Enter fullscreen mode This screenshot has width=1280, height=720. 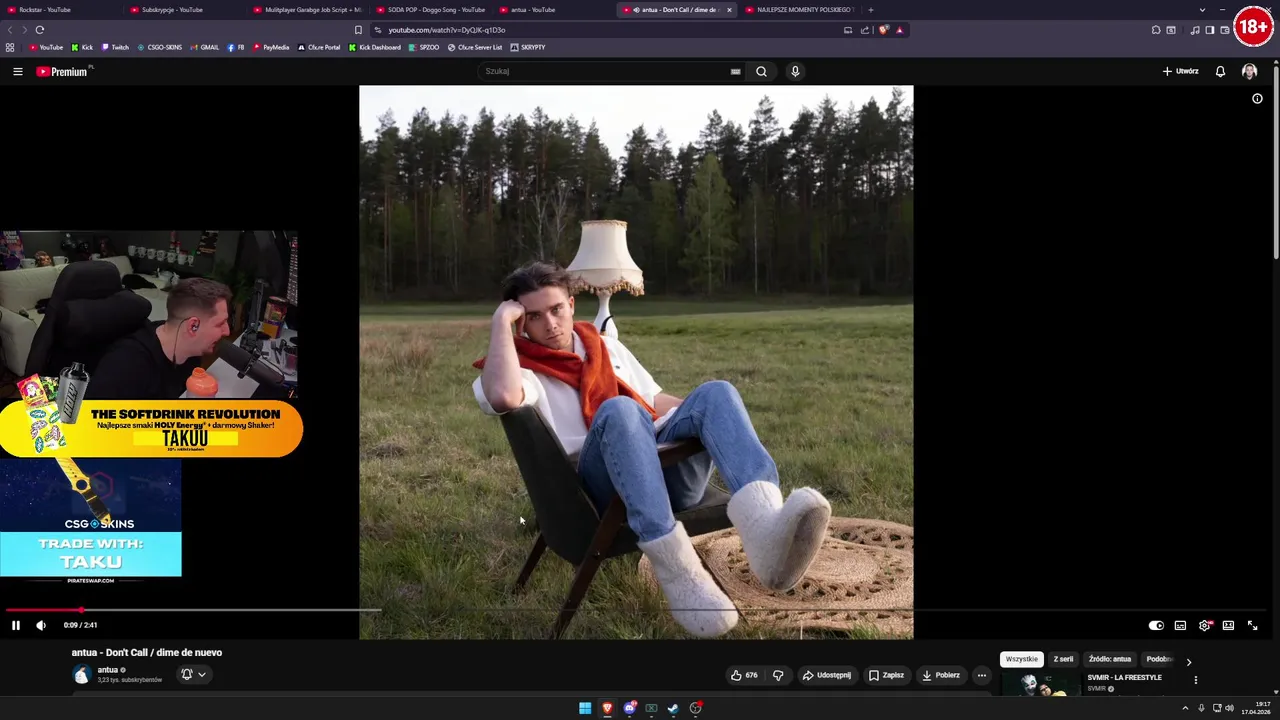click(1252, 625)
